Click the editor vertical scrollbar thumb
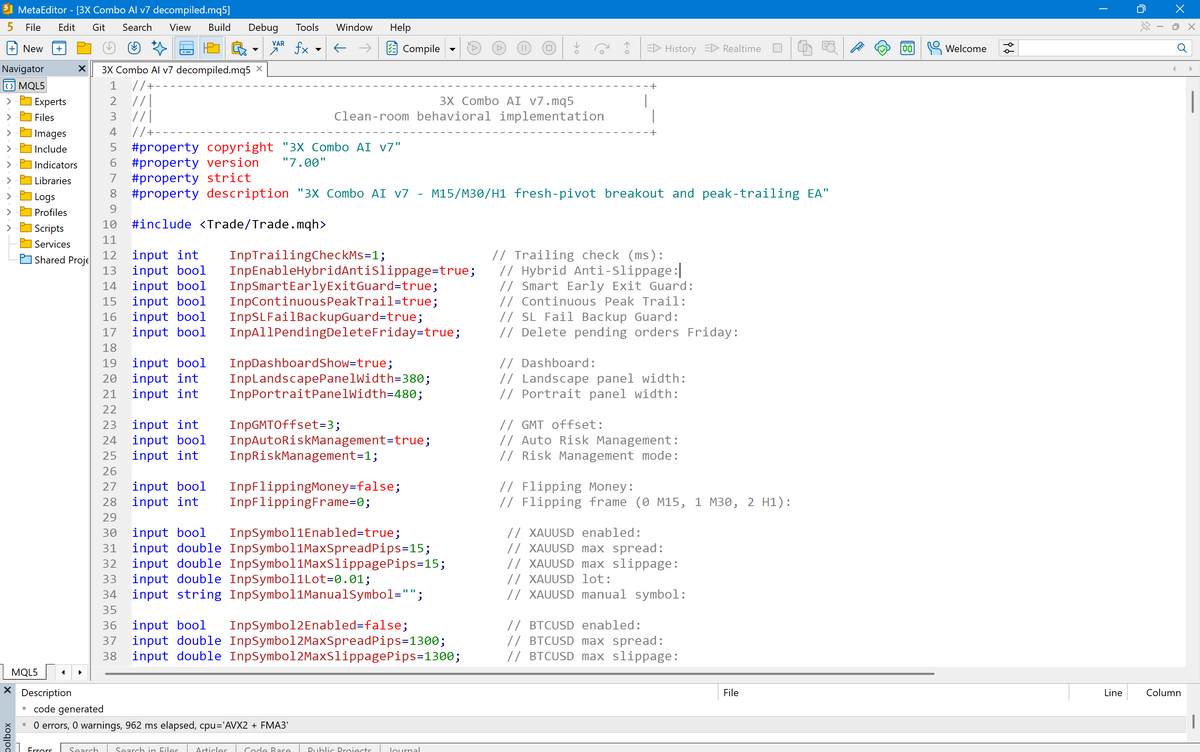The image size is (1200, 752). (1192, 104)
